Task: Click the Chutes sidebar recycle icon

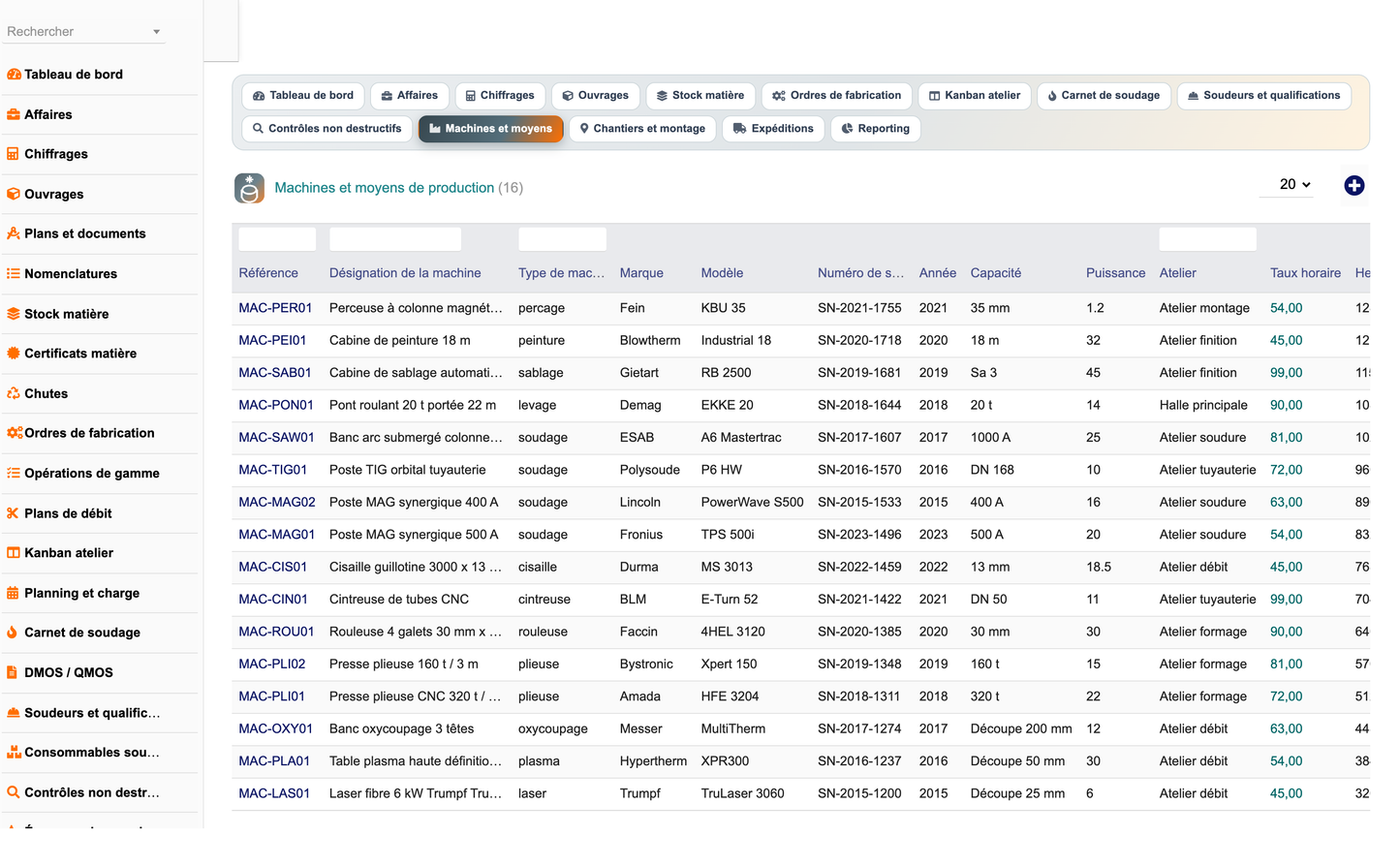Action: pyautogui.click(x=14, y=393)
